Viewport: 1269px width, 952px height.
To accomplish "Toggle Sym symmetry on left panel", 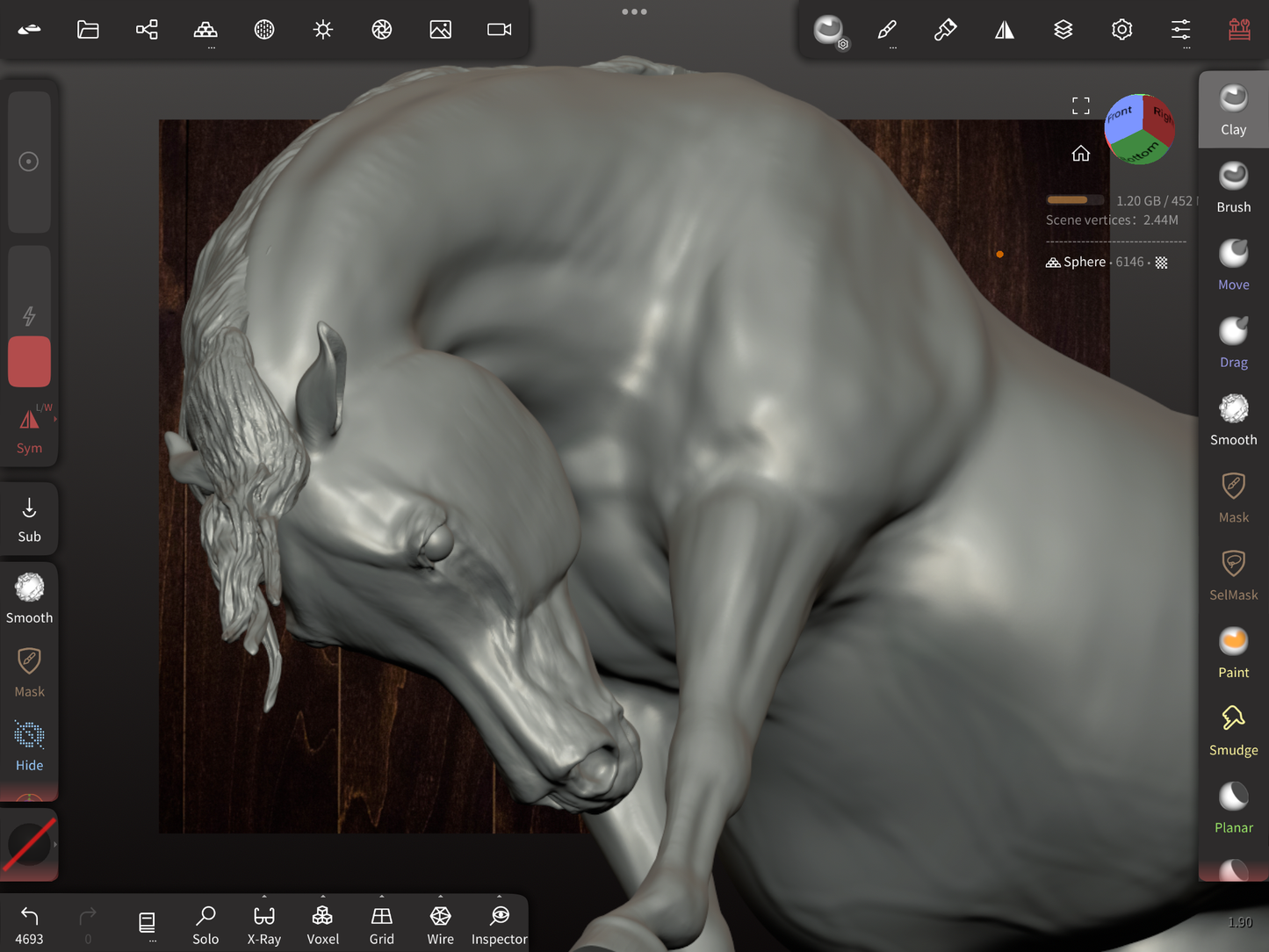I will tap(29, 430).
